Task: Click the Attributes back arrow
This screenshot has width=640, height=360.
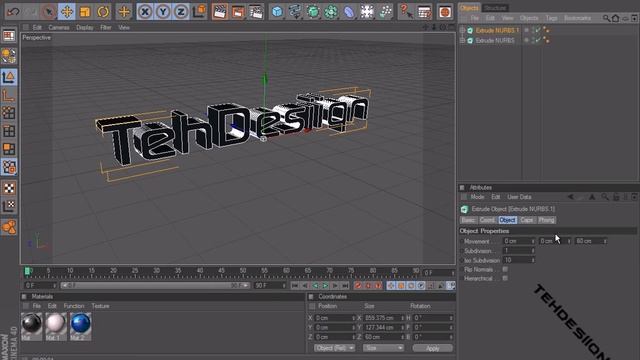Action: 570,197
